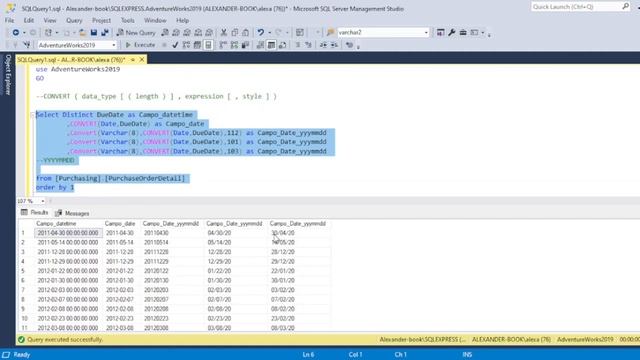Image resolution: width=640 pixels, height=360 pixels.
Task: Open Query Options icon
Action: (x=197, y=45)
